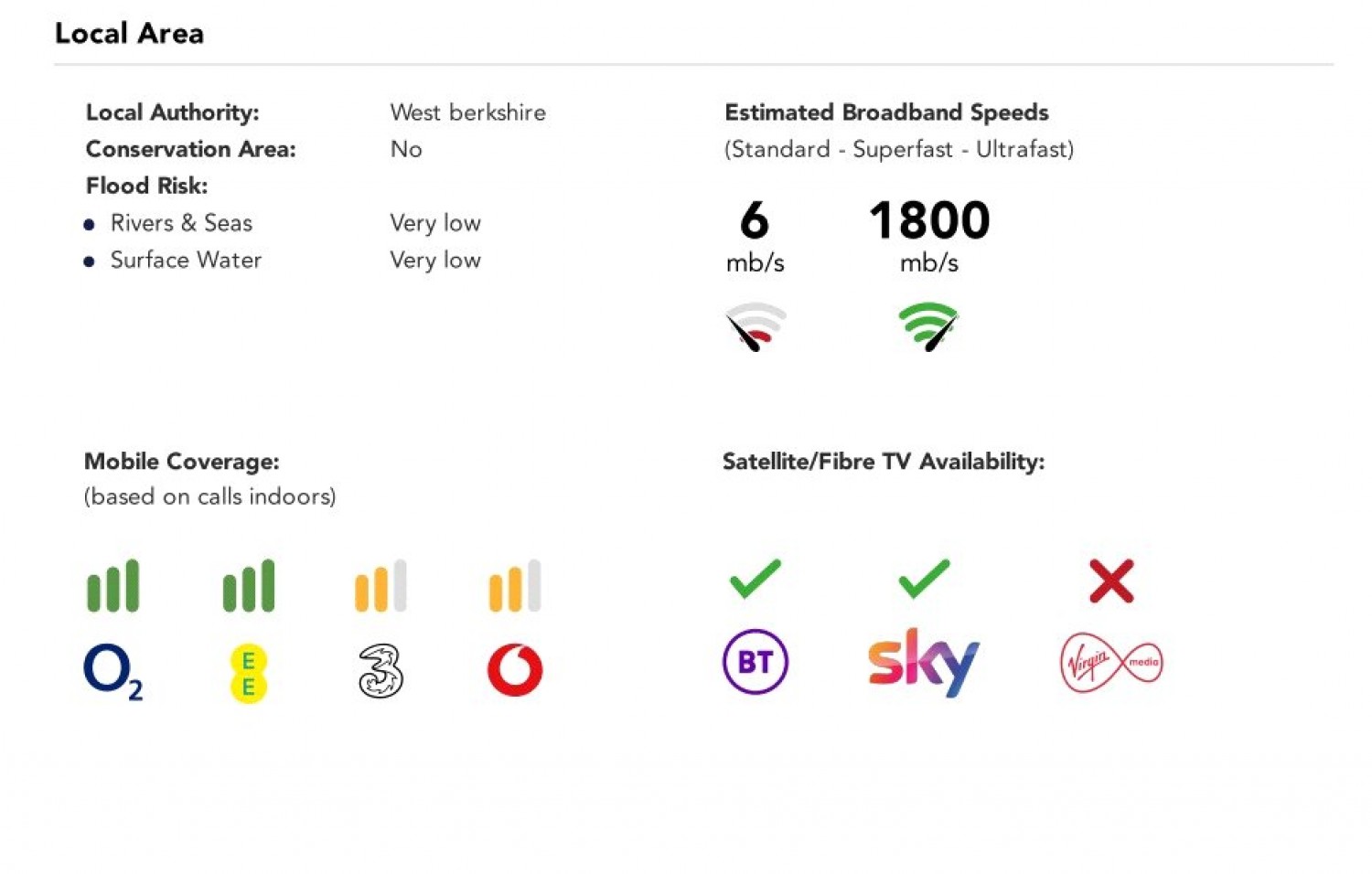Click the red slow broadband speed gauge
The height and width of the screenshot is (874, 1372).
(x=756, y=326)
